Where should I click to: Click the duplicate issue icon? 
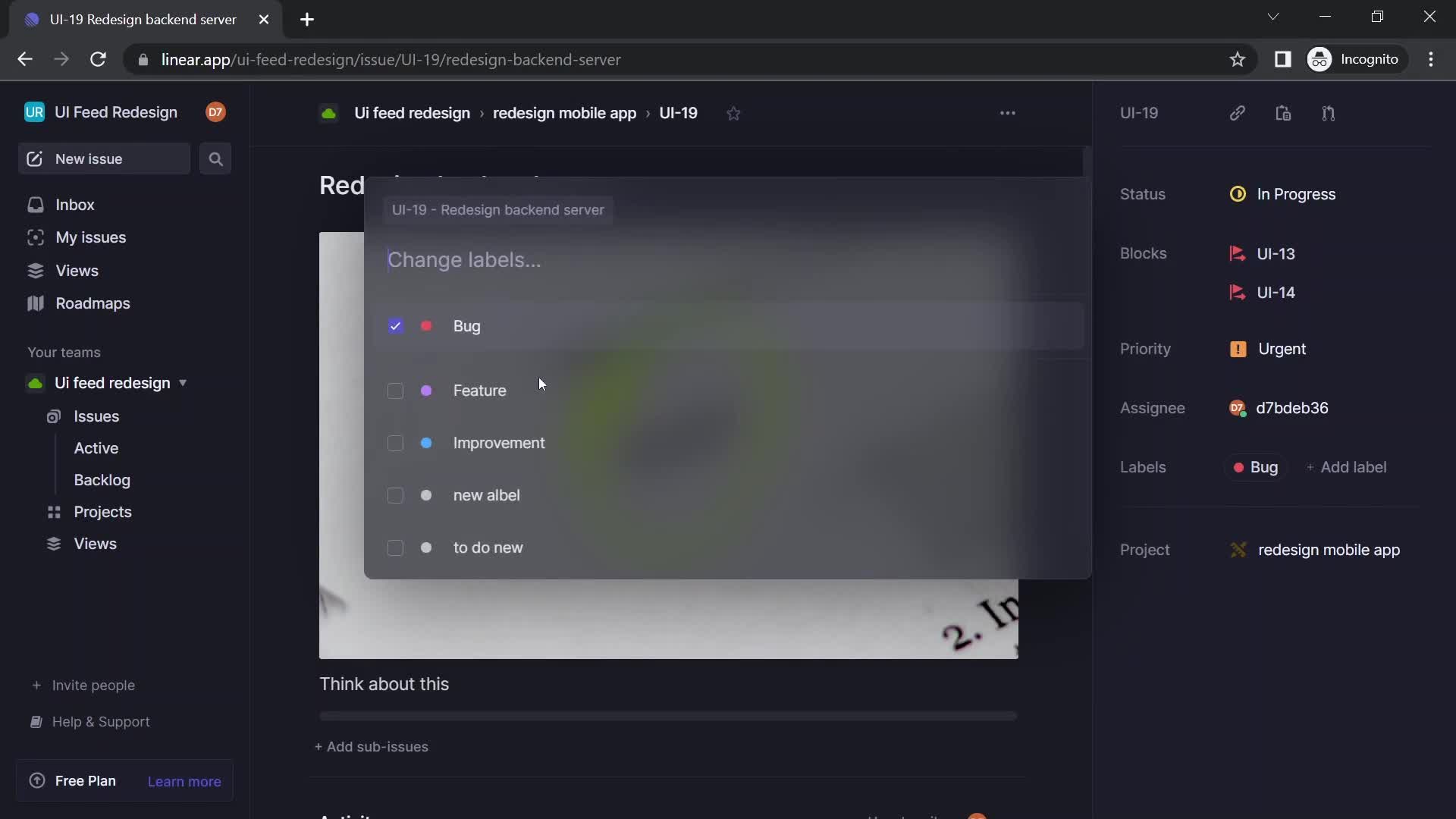click(x=1284, y=113)
